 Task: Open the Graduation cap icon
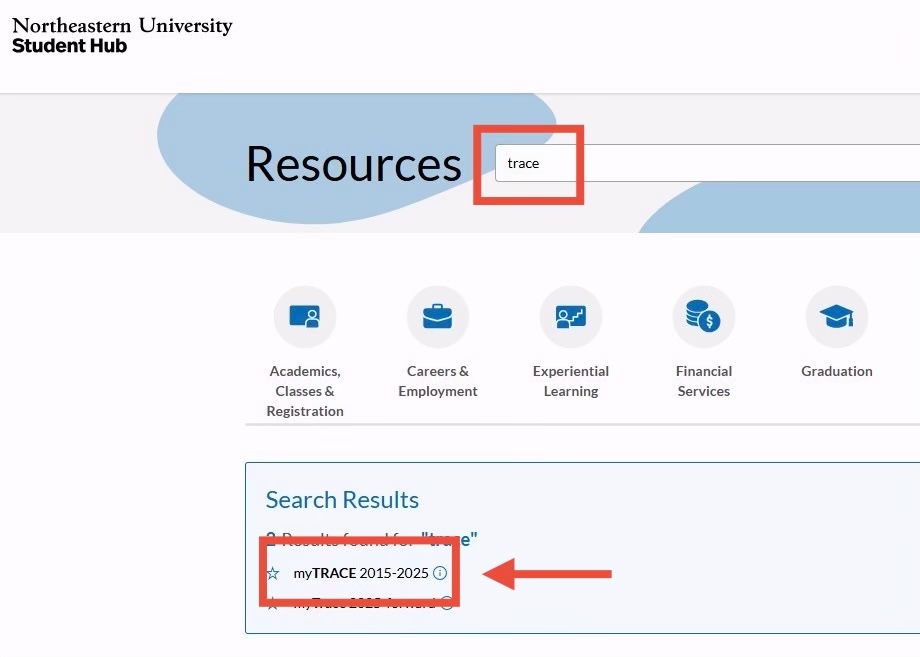point(836,317)
